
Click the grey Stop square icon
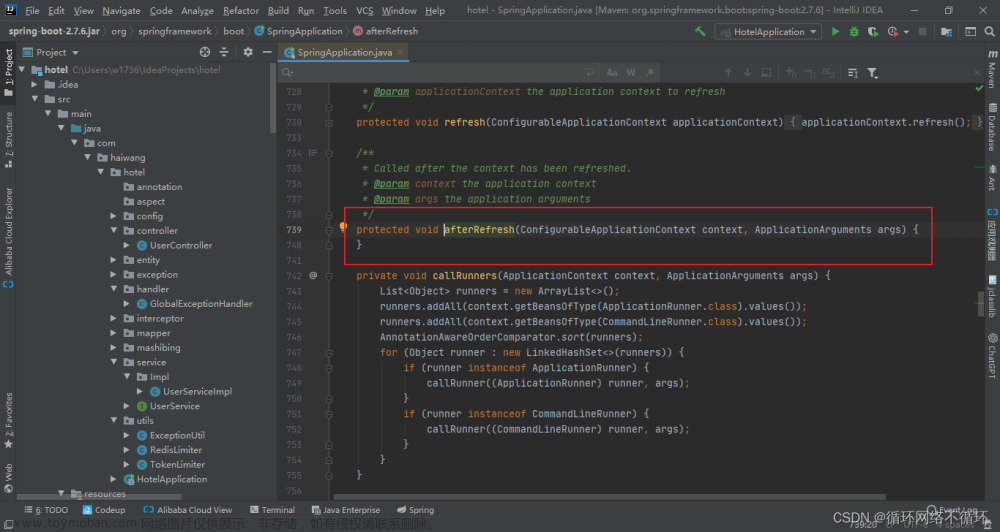point(922,31)
